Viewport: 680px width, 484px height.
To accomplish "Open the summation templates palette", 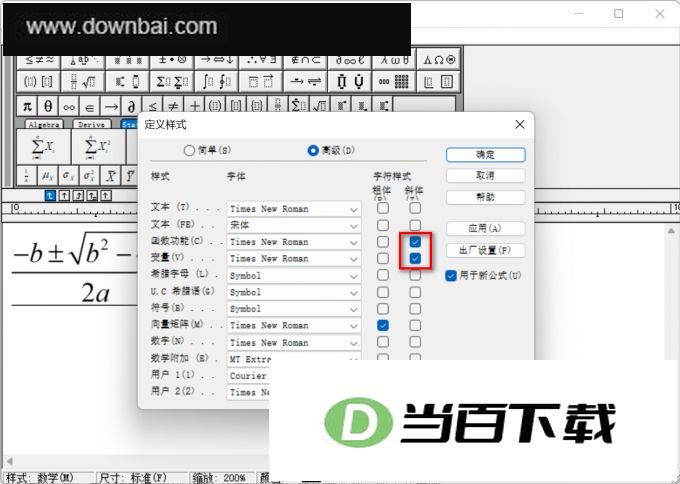I will (172, 82).
